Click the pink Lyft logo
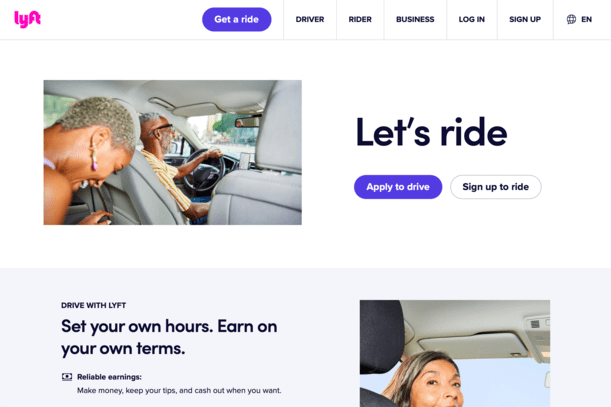Image resolution: width=611 pixels, height=407 pixels. point(27,19)
